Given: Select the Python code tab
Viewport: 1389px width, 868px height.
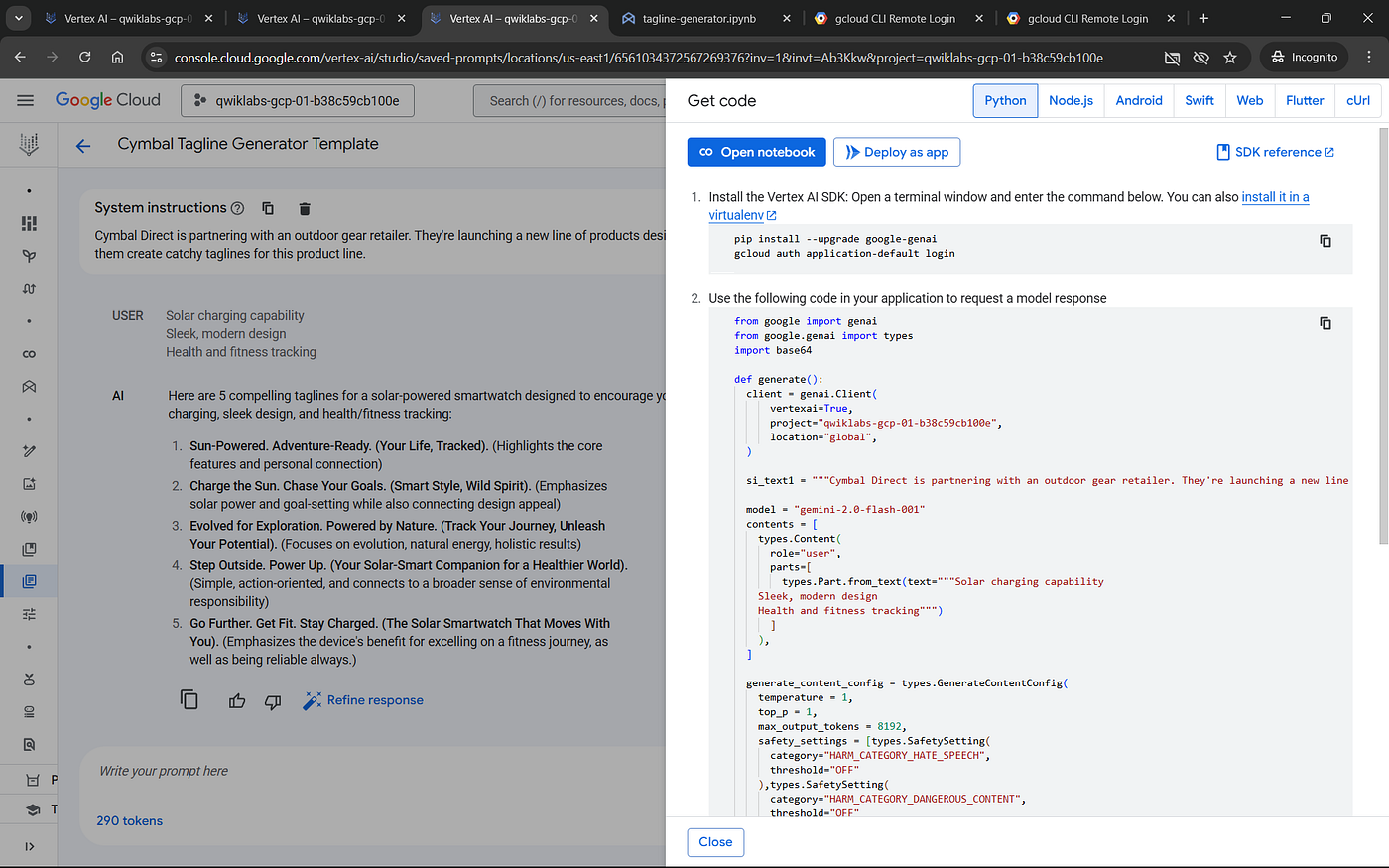Looking at the screenshot, I should (1005, 100).
